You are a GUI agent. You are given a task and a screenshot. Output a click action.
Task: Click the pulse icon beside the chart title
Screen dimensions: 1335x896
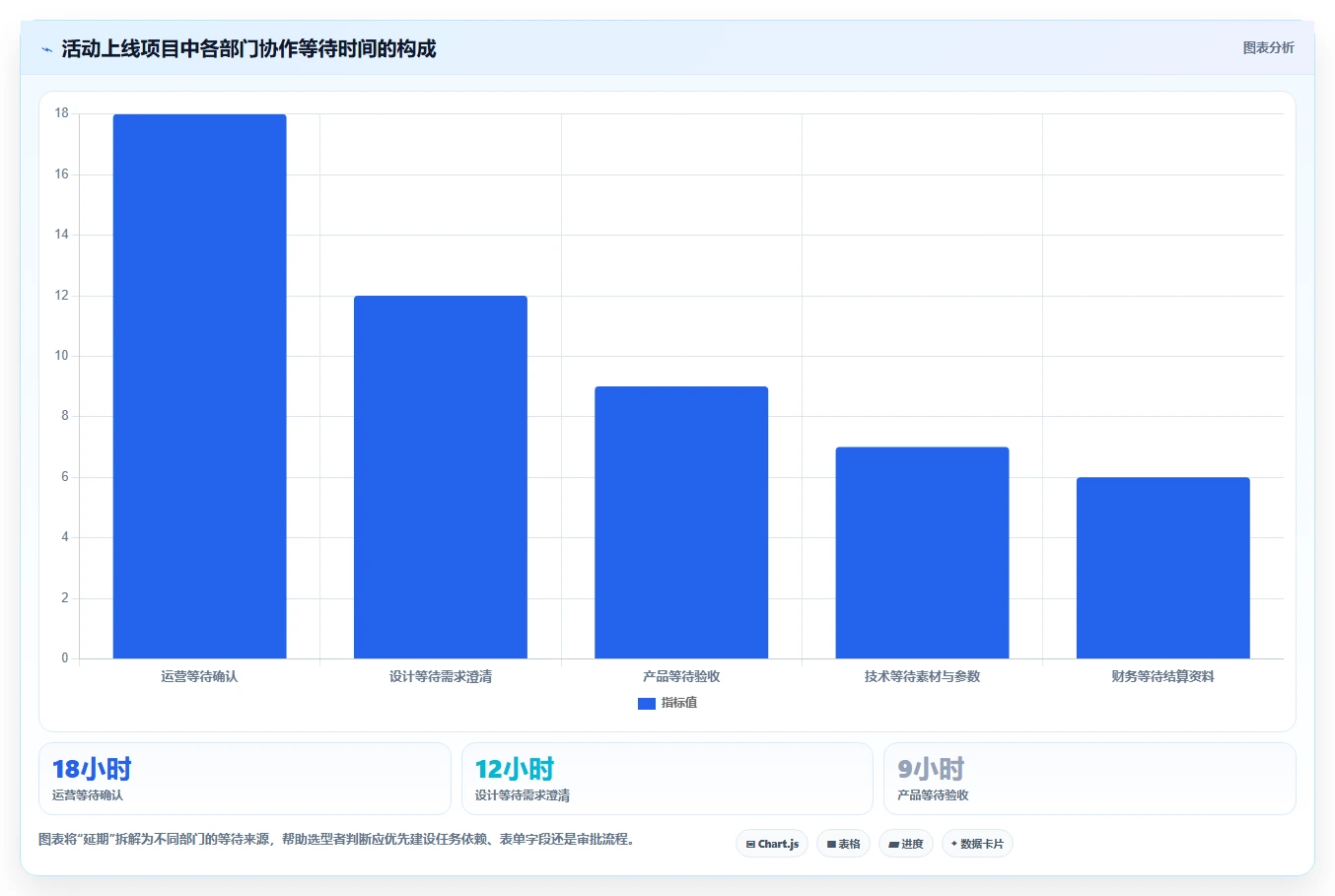pos(46,49)
